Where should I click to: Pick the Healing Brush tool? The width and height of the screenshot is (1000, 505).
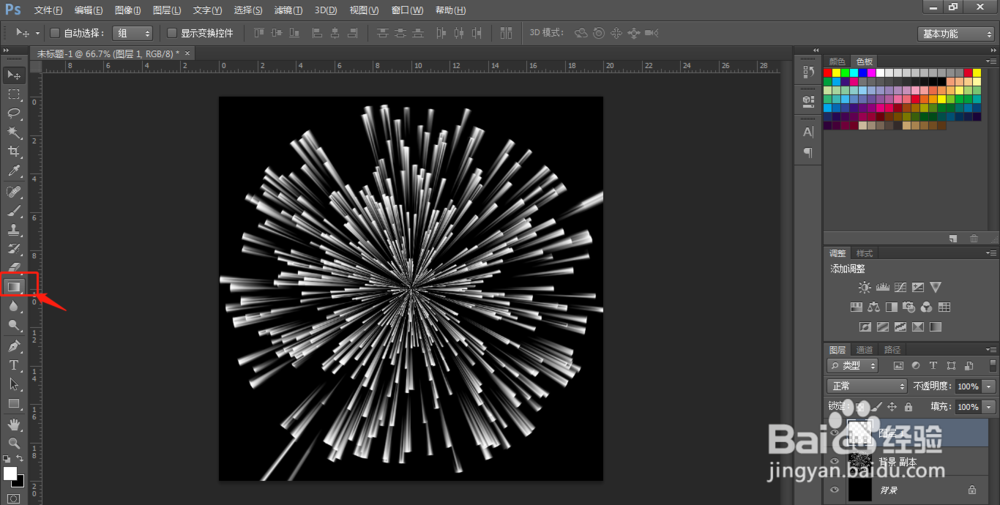tap(13, 191)
